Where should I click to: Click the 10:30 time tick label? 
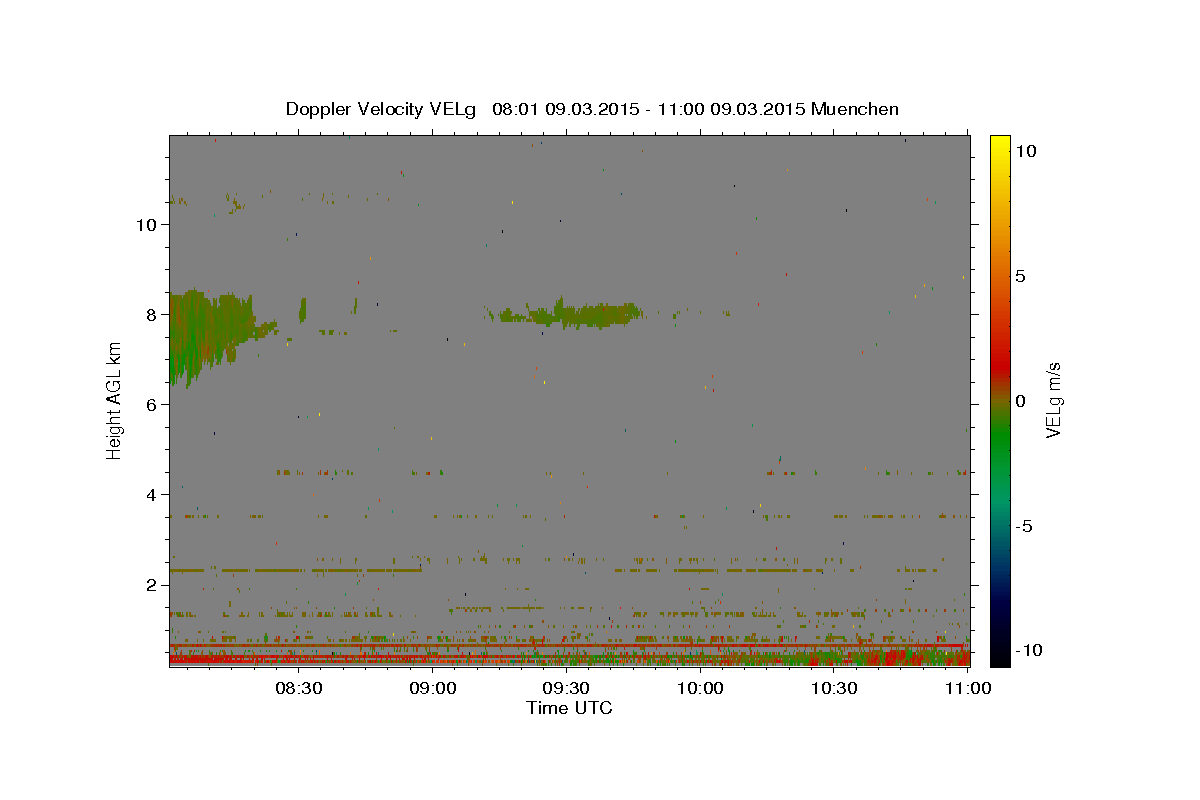[833, 688]
